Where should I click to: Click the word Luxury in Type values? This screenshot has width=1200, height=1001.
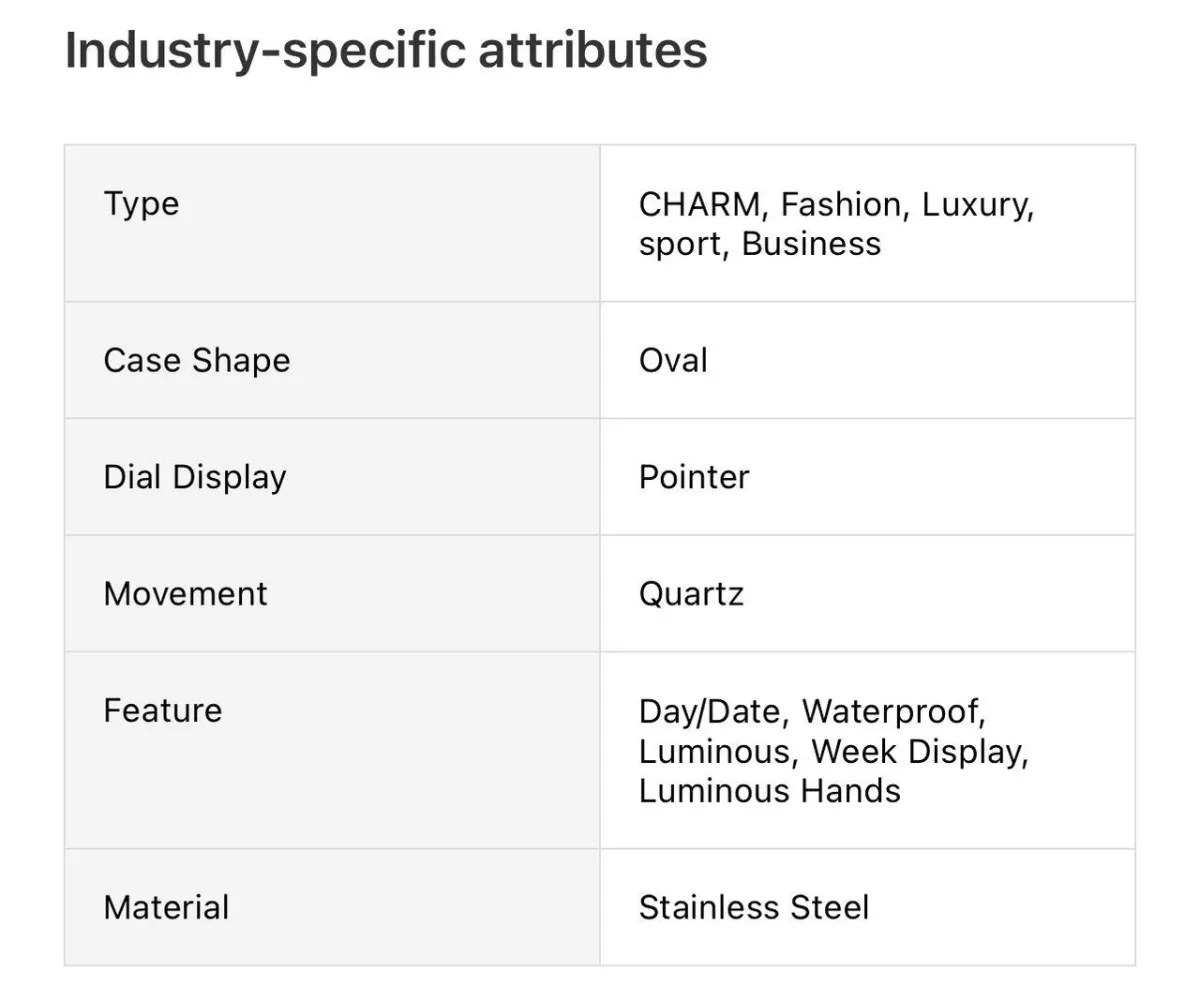coord(975,205)
